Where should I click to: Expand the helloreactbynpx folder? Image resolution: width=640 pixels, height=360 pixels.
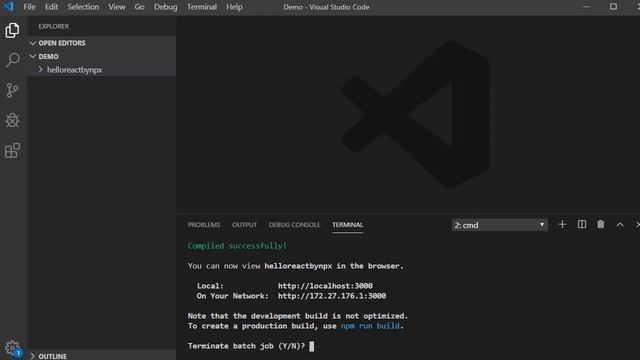(x=102, y=70)
